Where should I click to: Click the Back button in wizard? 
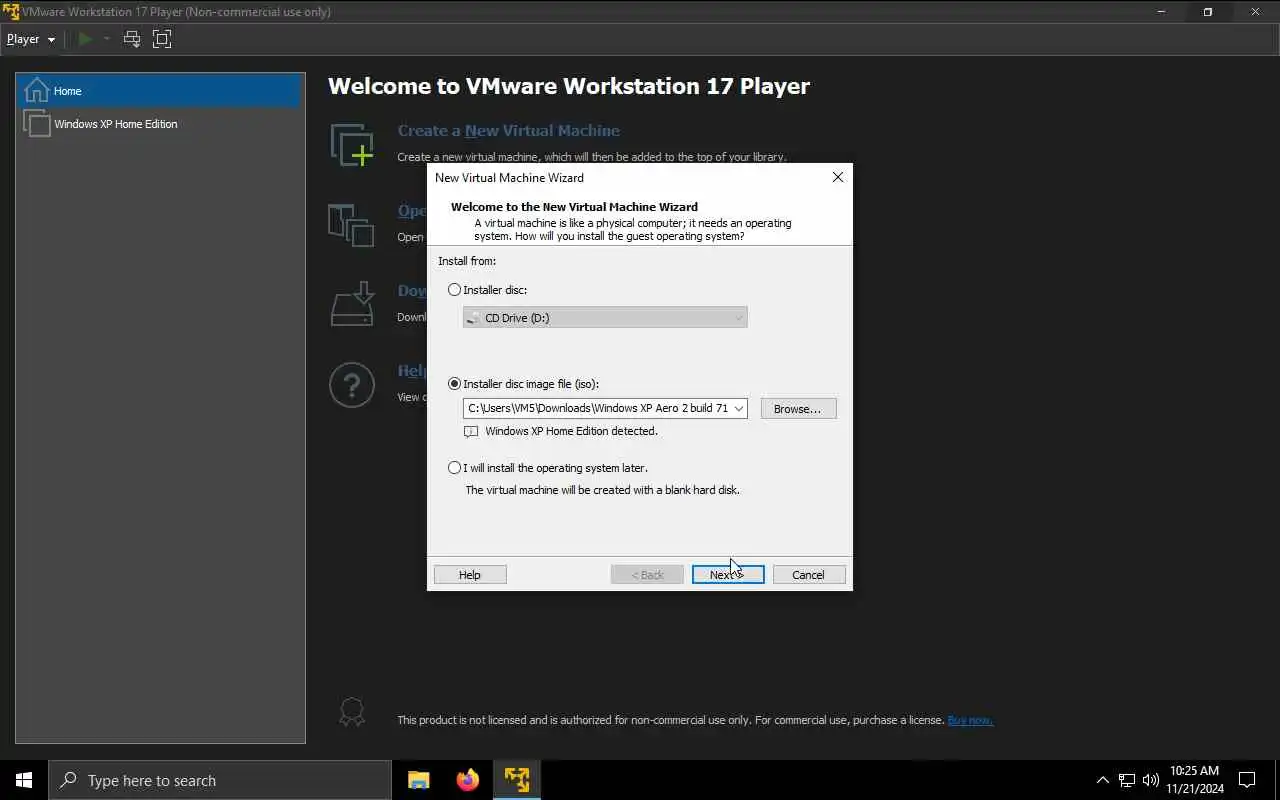coord(647,575)
